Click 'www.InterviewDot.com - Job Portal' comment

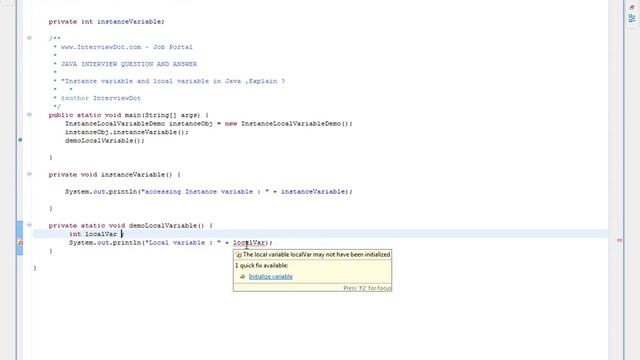127,47
